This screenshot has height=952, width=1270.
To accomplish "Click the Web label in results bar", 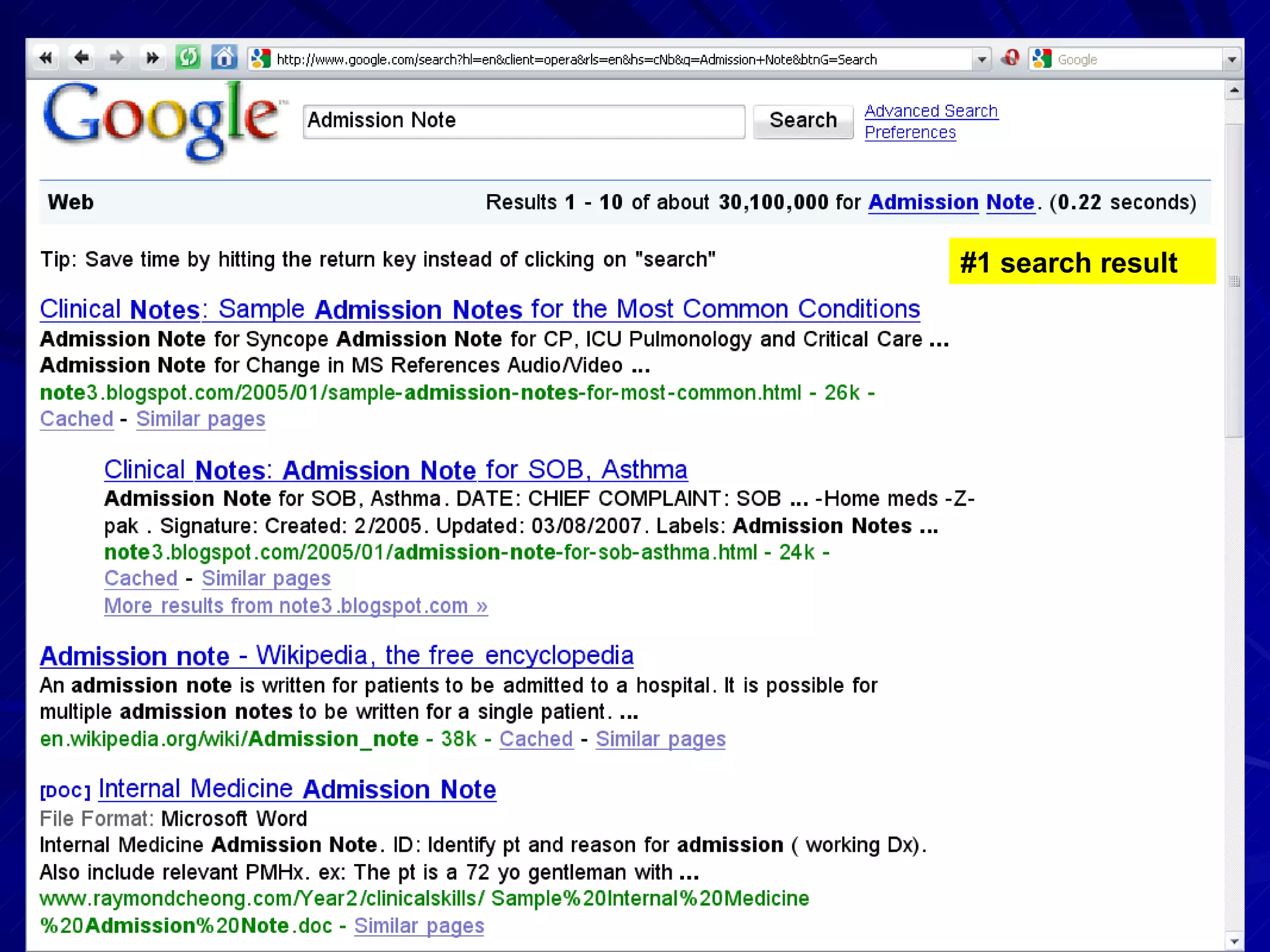I will [71, 202].
